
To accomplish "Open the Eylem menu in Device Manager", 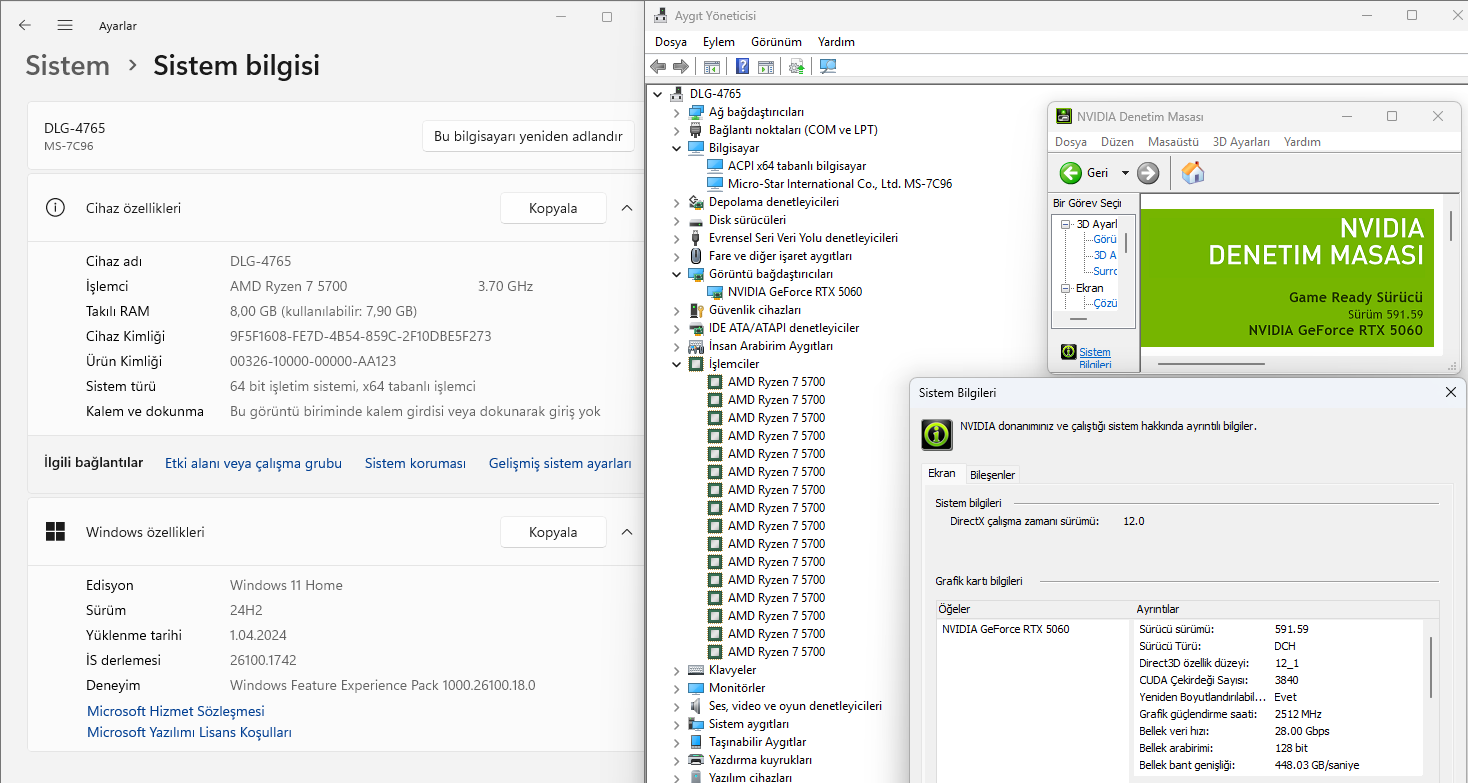I will click(x=718, y=42).
